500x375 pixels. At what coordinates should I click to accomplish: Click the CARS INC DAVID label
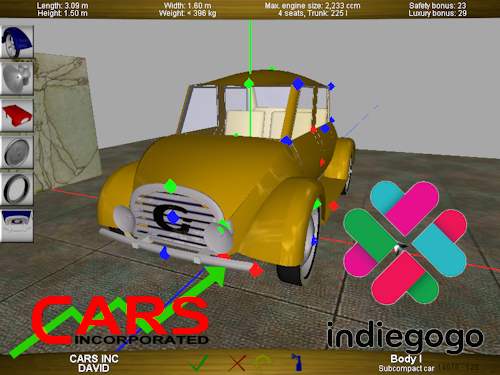coord(94,363)
